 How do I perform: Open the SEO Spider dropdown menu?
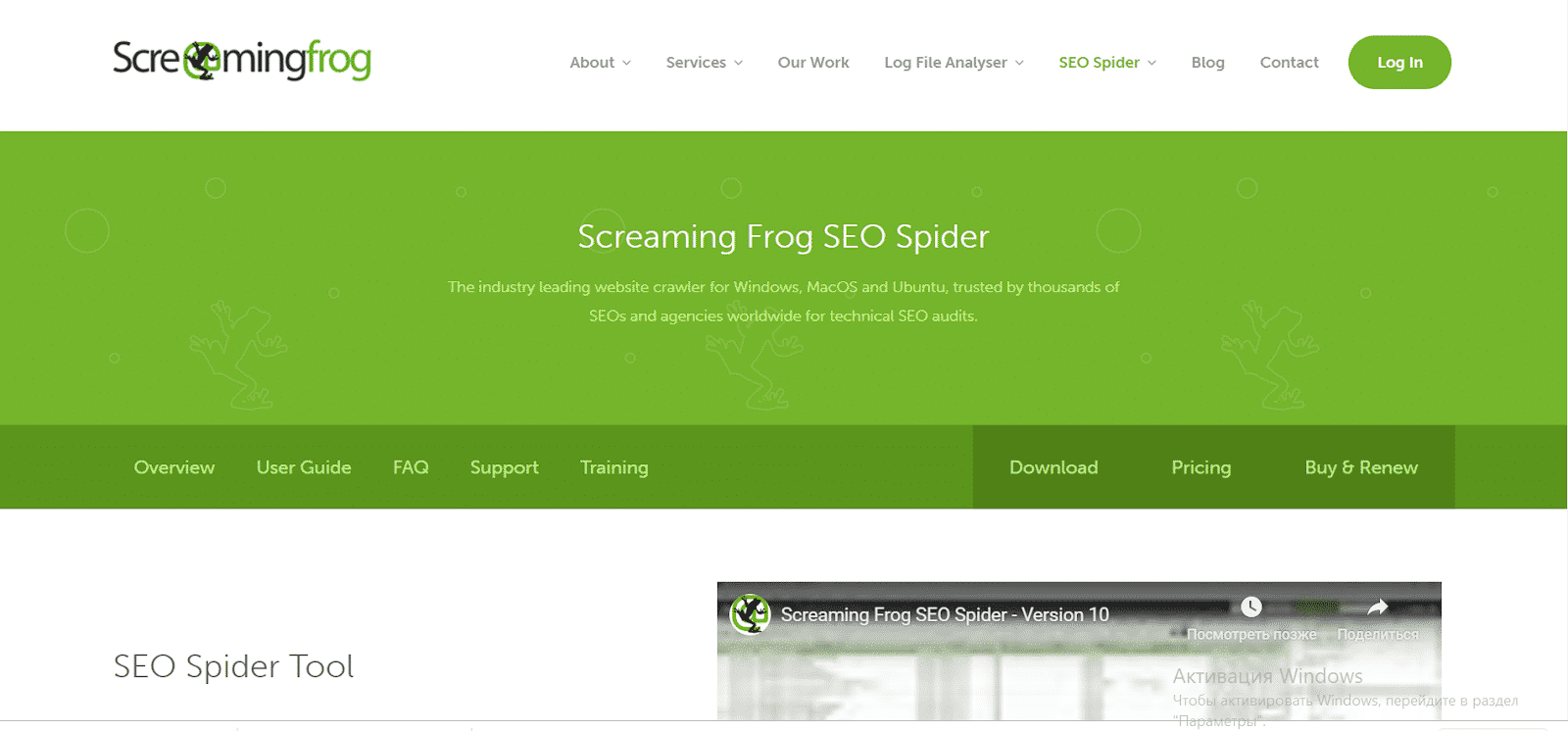click(x=1107, y=63)
